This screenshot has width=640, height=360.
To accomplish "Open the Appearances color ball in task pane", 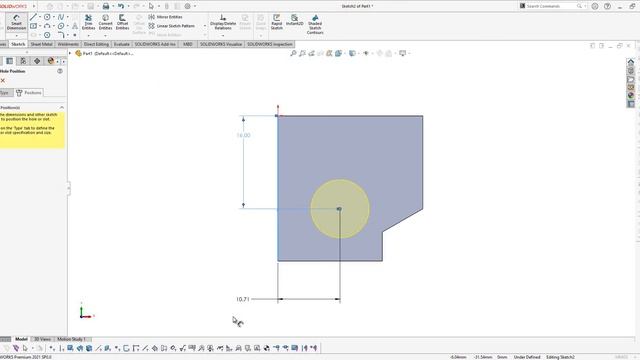I will [x=631, y=96].
